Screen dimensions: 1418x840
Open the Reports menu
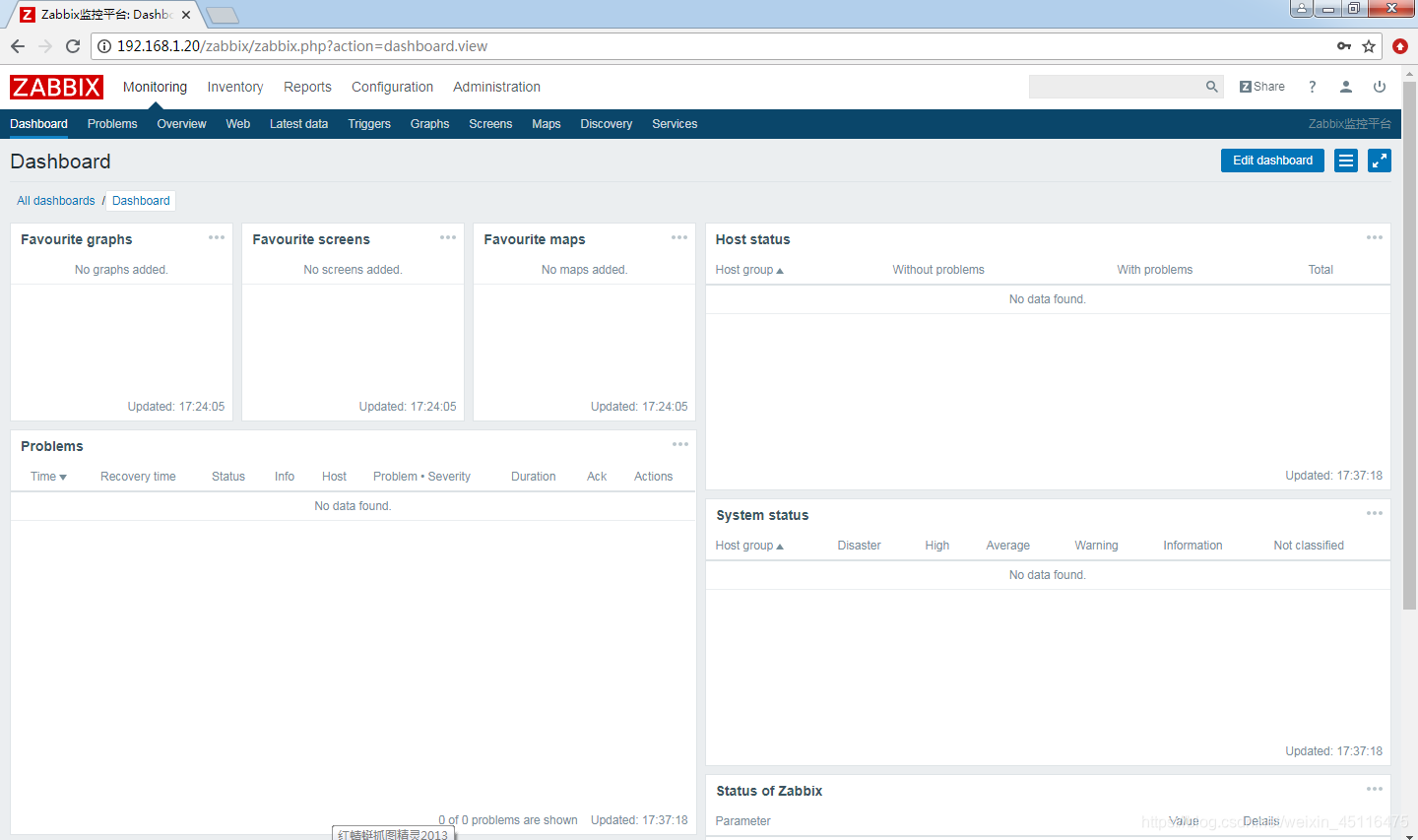[x=307, y=87]
